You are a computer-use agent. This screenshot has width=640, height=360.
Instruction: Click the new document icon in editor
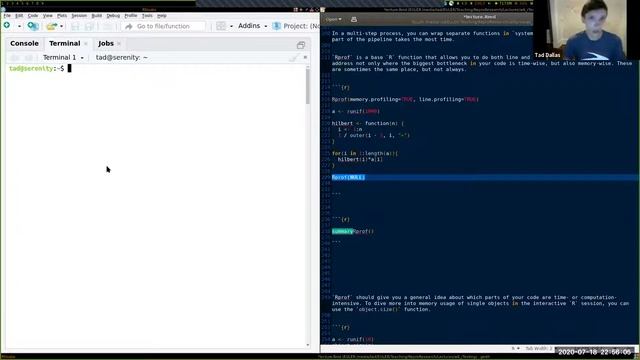pos(353,19)
